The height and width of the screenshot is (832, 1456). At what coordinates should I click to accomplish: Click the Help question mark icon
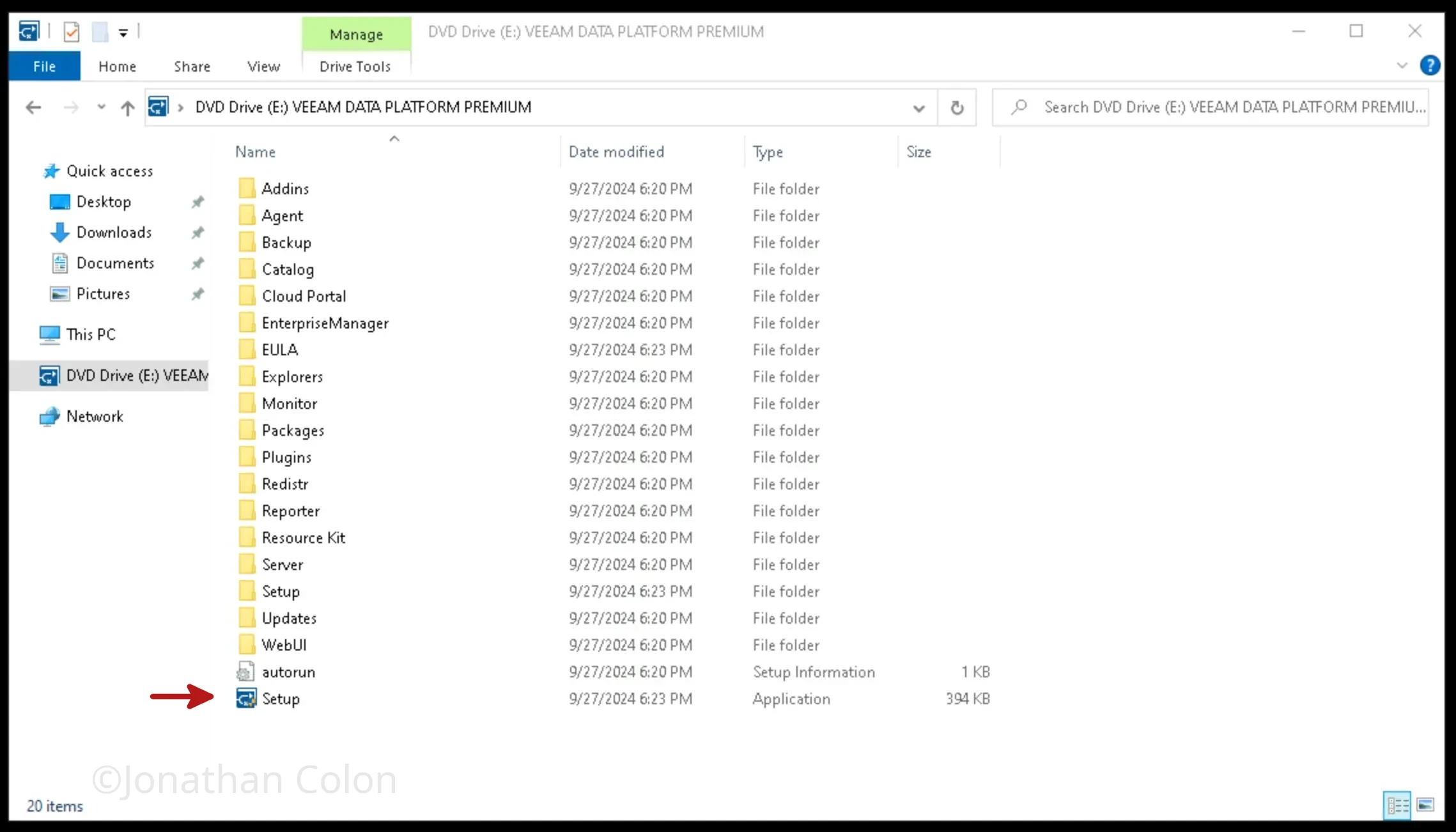[1430, 65]
